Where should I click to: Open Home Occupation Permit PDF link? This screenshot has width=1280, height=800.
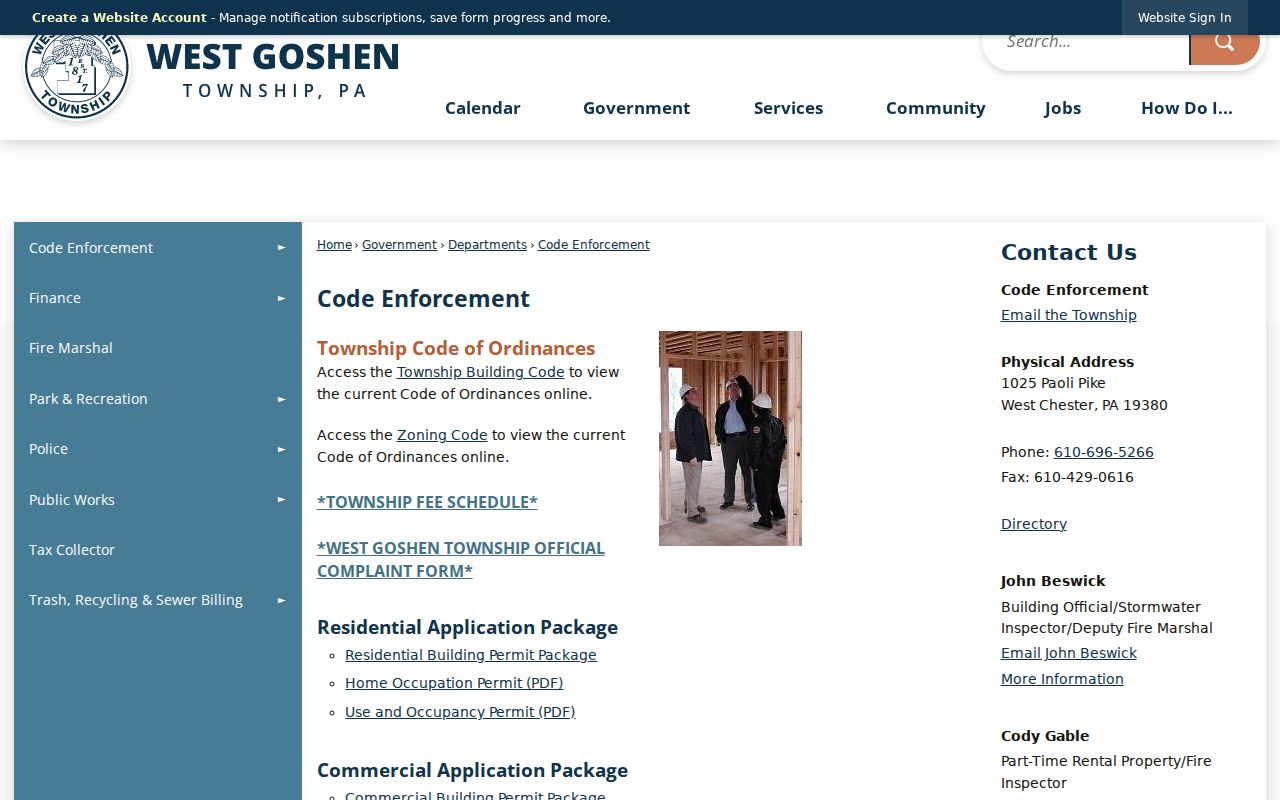454,683
